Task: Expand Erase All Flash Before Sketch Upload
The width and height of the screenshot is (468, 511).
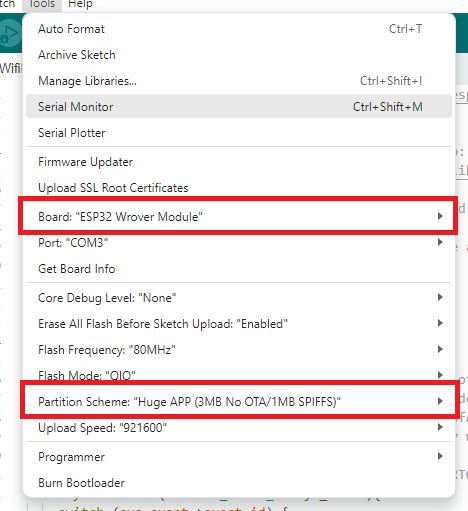Action: (239, 324)
